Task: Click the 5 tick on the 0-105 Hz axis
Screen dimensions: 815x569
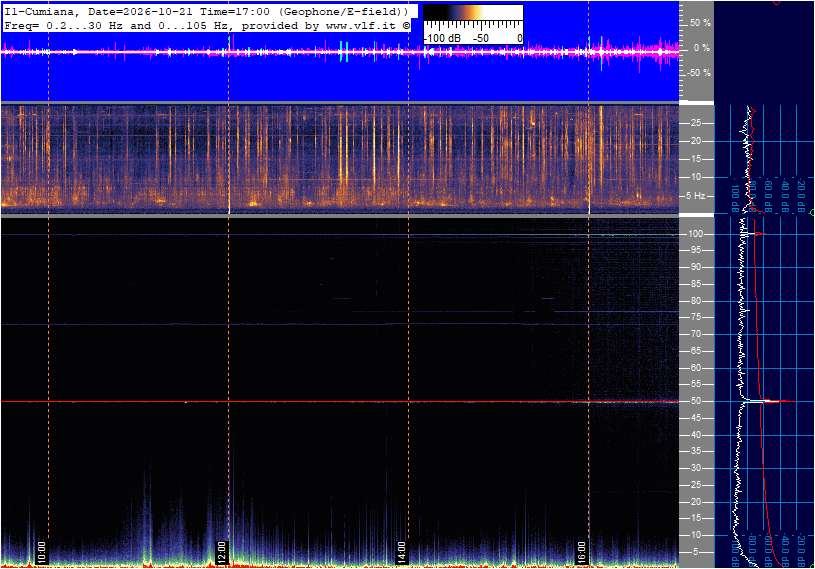Action: tap(698, 552)
